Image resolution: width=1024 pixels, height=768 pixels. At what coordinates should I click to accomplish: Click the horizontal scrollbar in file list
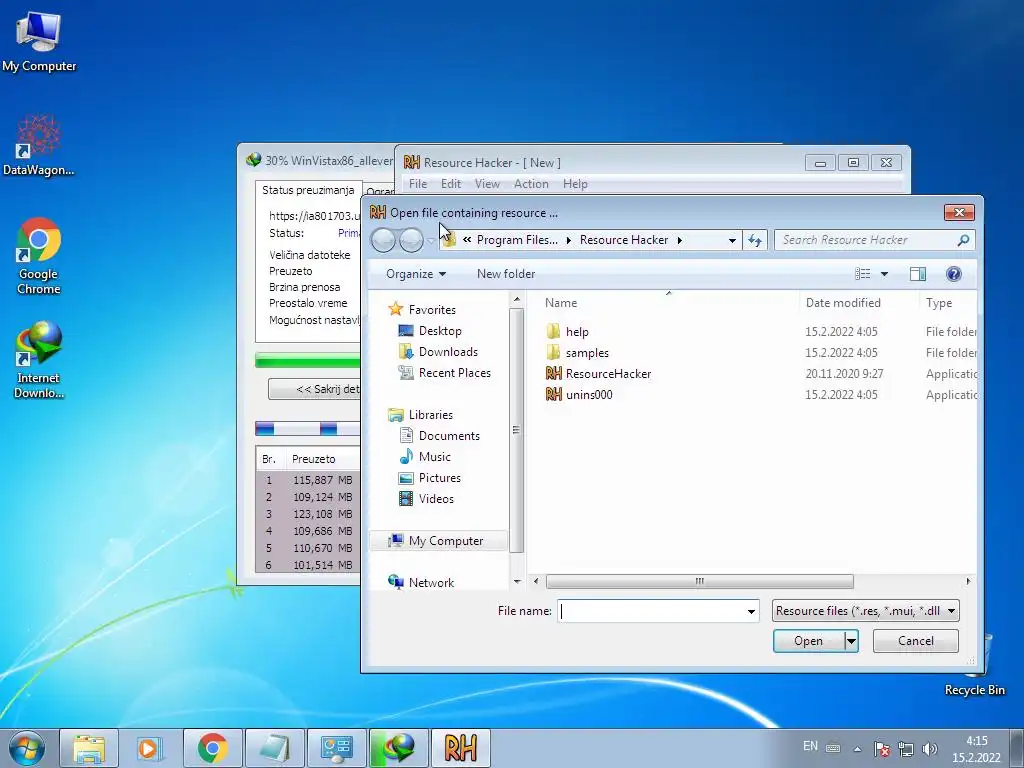click(x=699, y=581)
